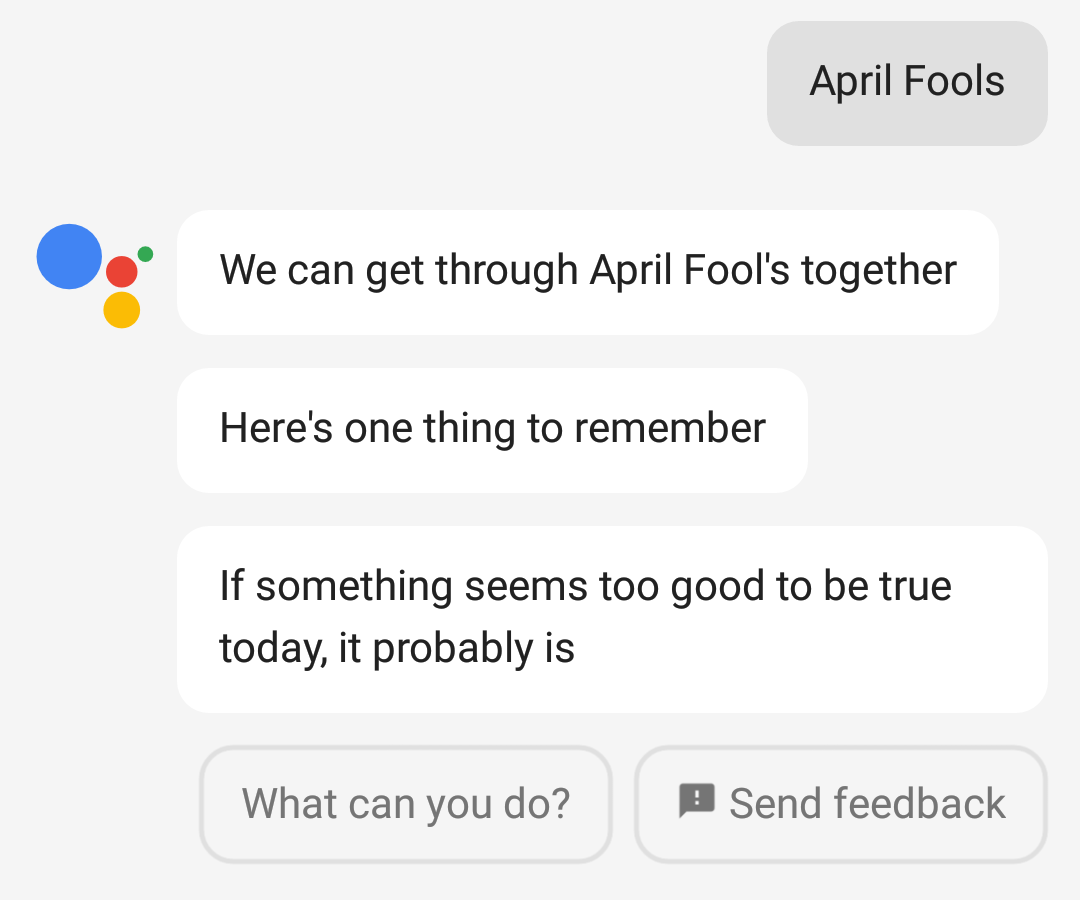Select the "April Fools" user message bubble

906,83
